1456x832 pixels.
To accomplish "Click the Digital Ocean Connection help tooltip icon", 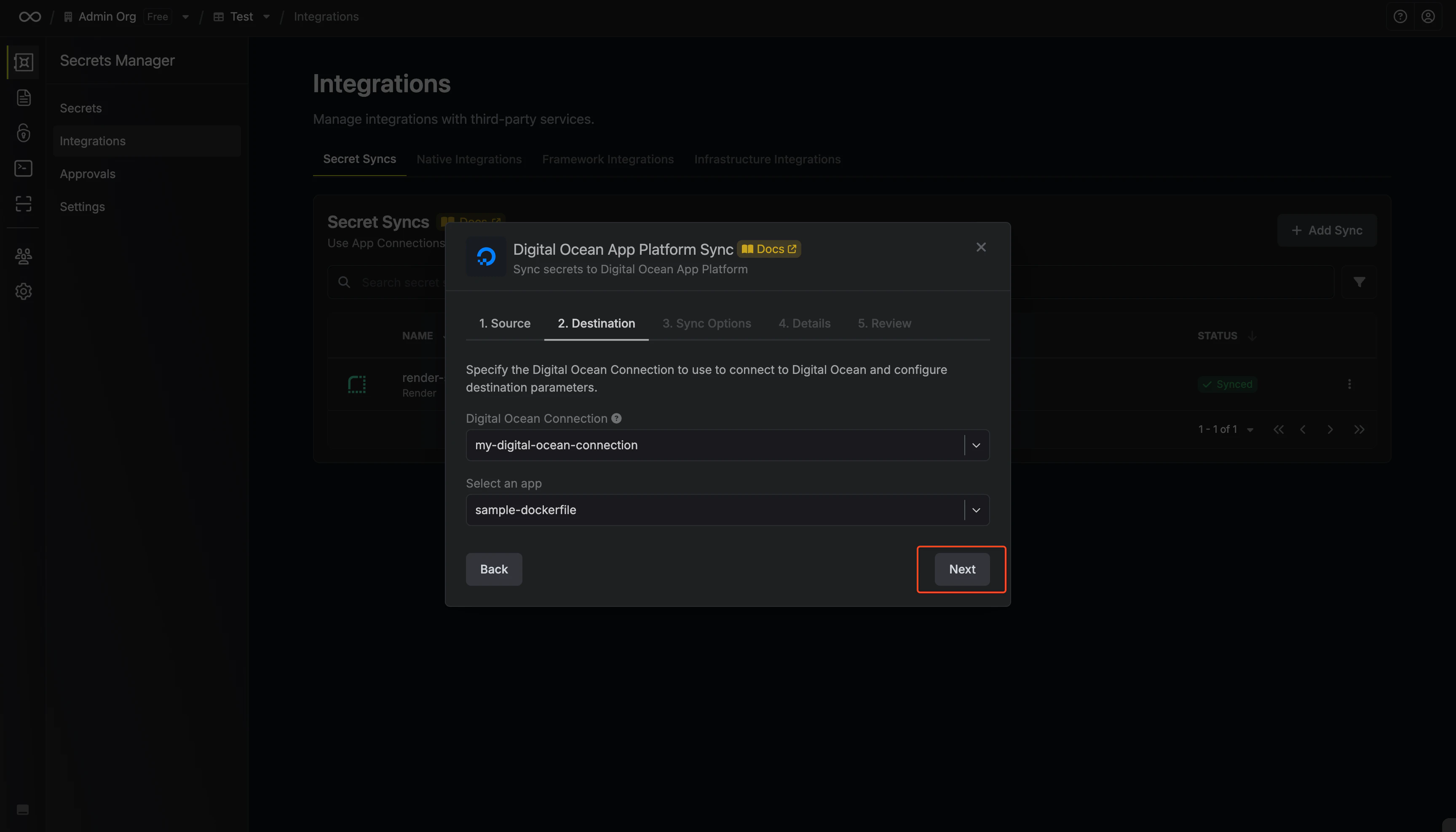I will pyautogui.click(x=616, y=418).
